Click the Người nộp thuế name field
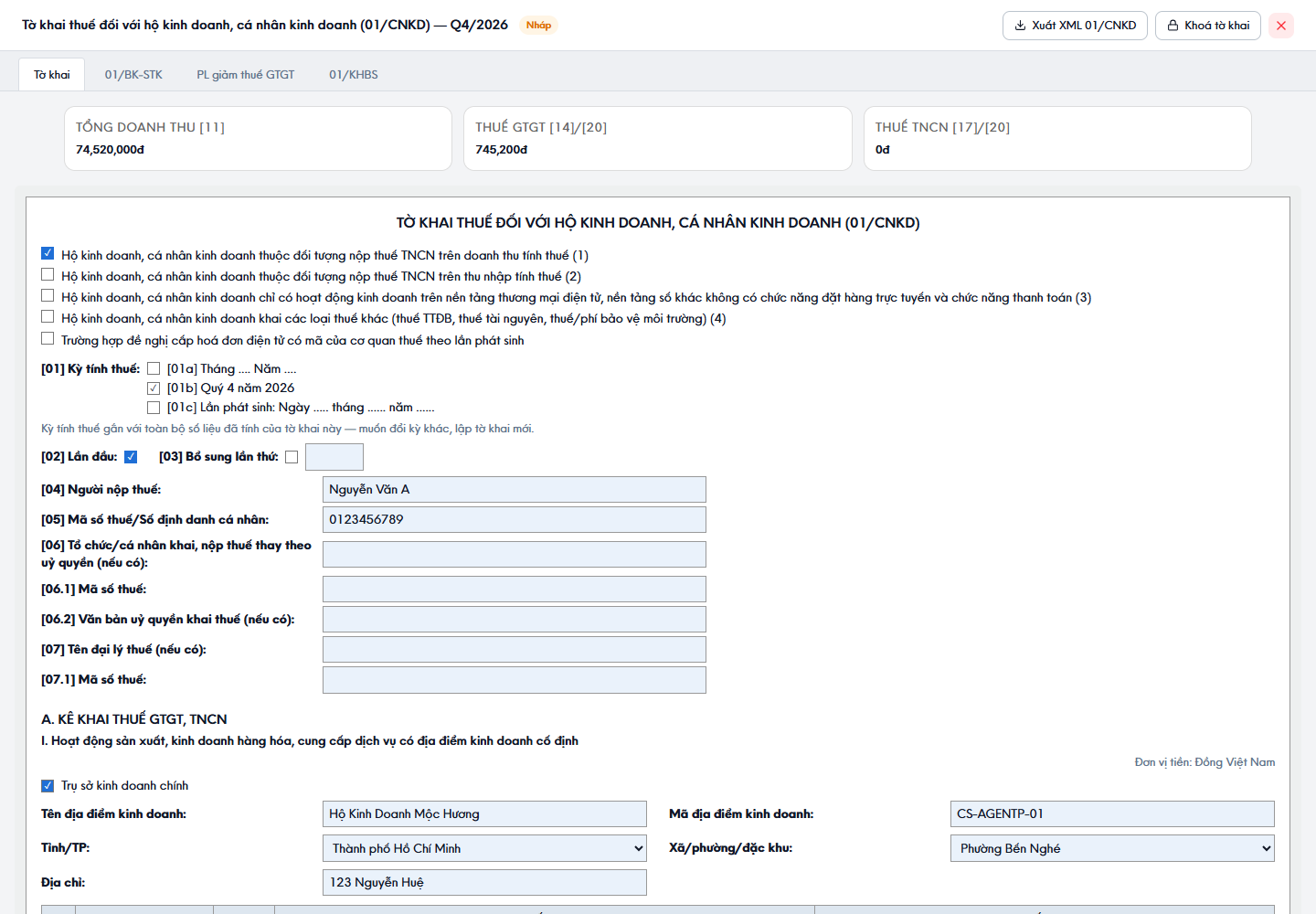Screen dimensions: 1316x914 tap(515, 490)
